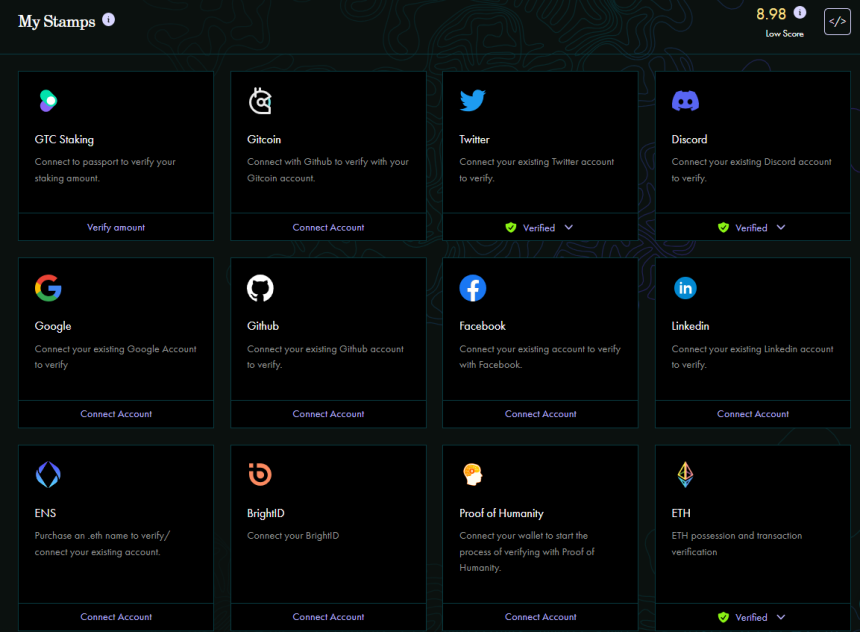Click the Facebook logo icon

coord(472,288)
